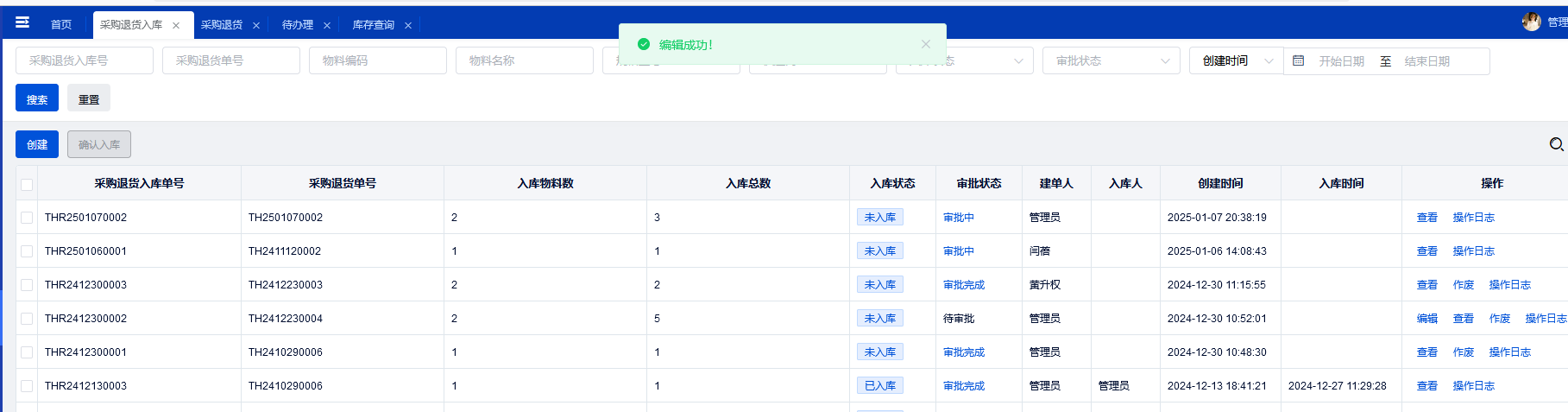Click 审批完成 status for THR2412300003

964,285
